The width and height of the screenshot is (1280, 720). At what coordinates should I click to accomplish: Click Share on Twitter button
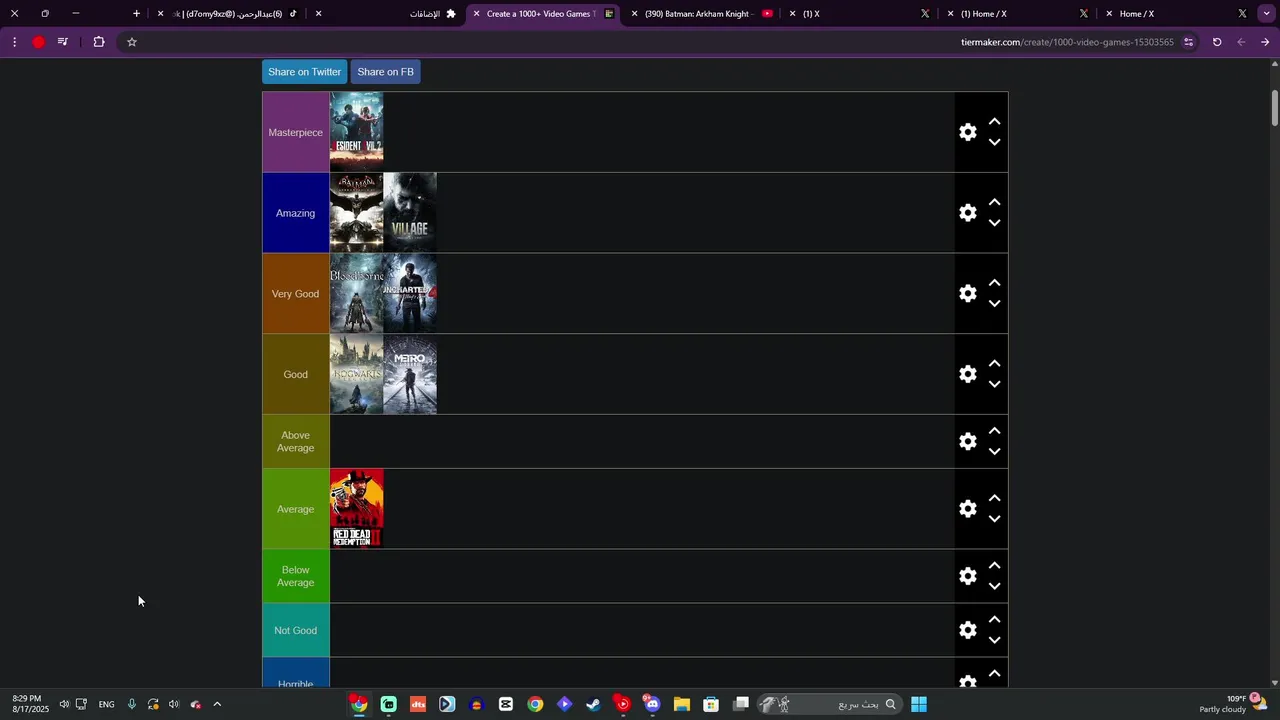click(304, 72)
